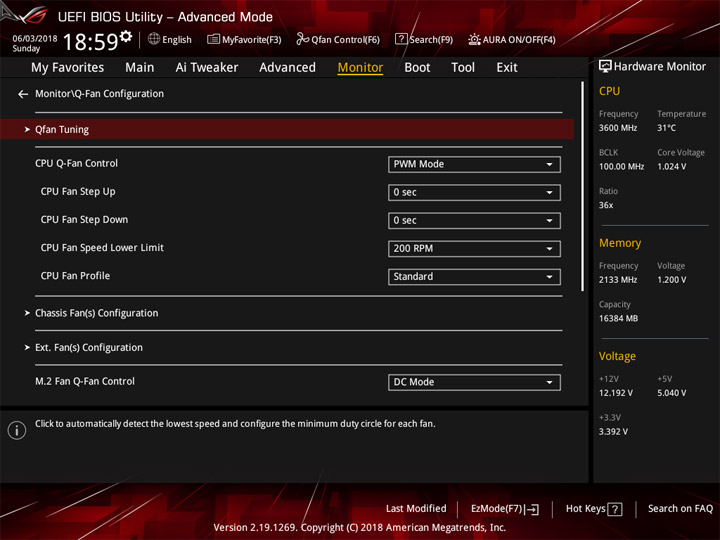Click the 06/03/2018 date text
Image resolution: width=720 pixels, height=540 pixels.
(35, 39)
